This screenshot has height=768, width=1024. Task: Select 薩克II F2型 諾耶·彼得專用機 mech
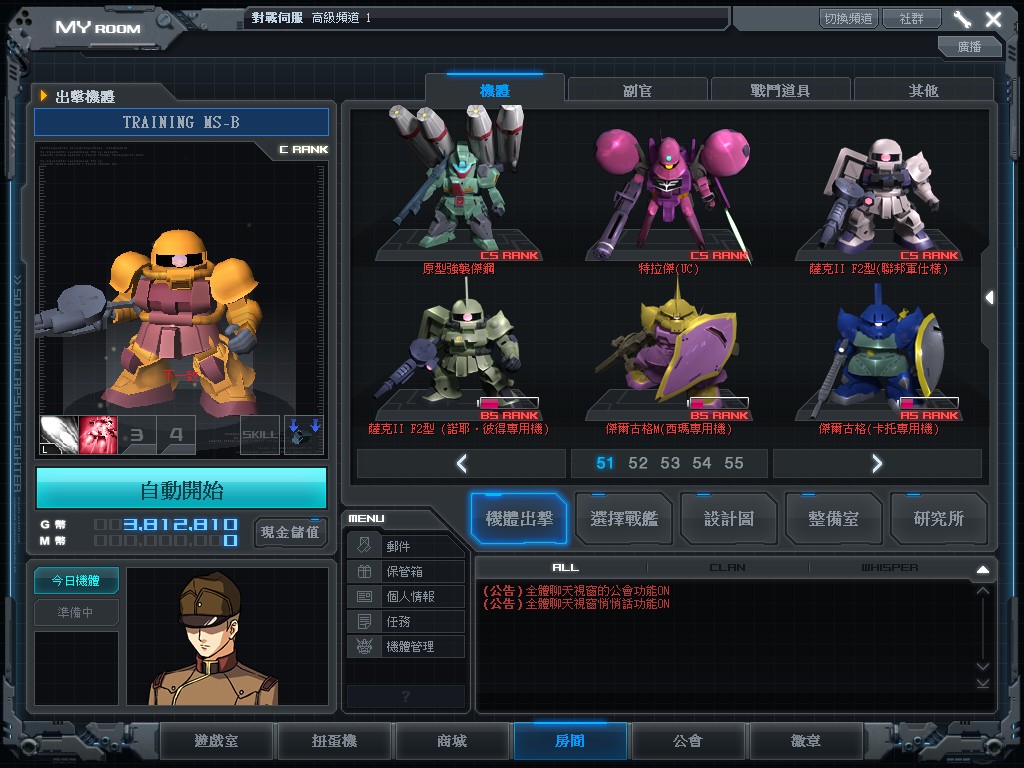[458, 356]
